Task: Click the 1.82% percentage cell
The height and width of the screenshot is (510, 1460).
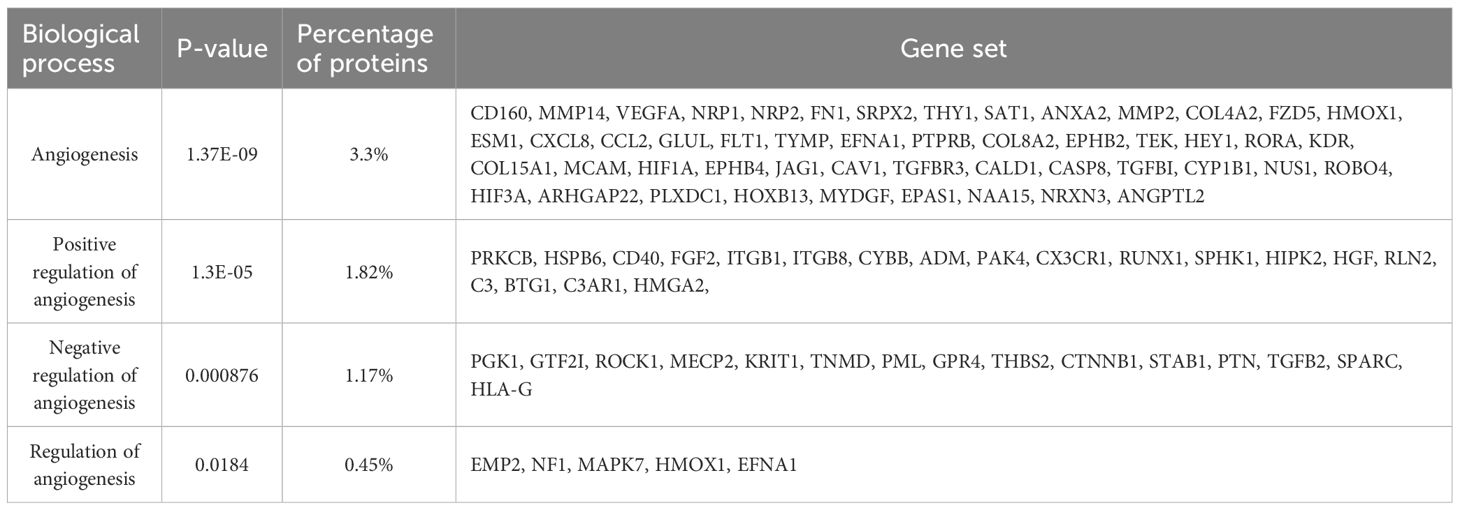Action: click(365, 271)
